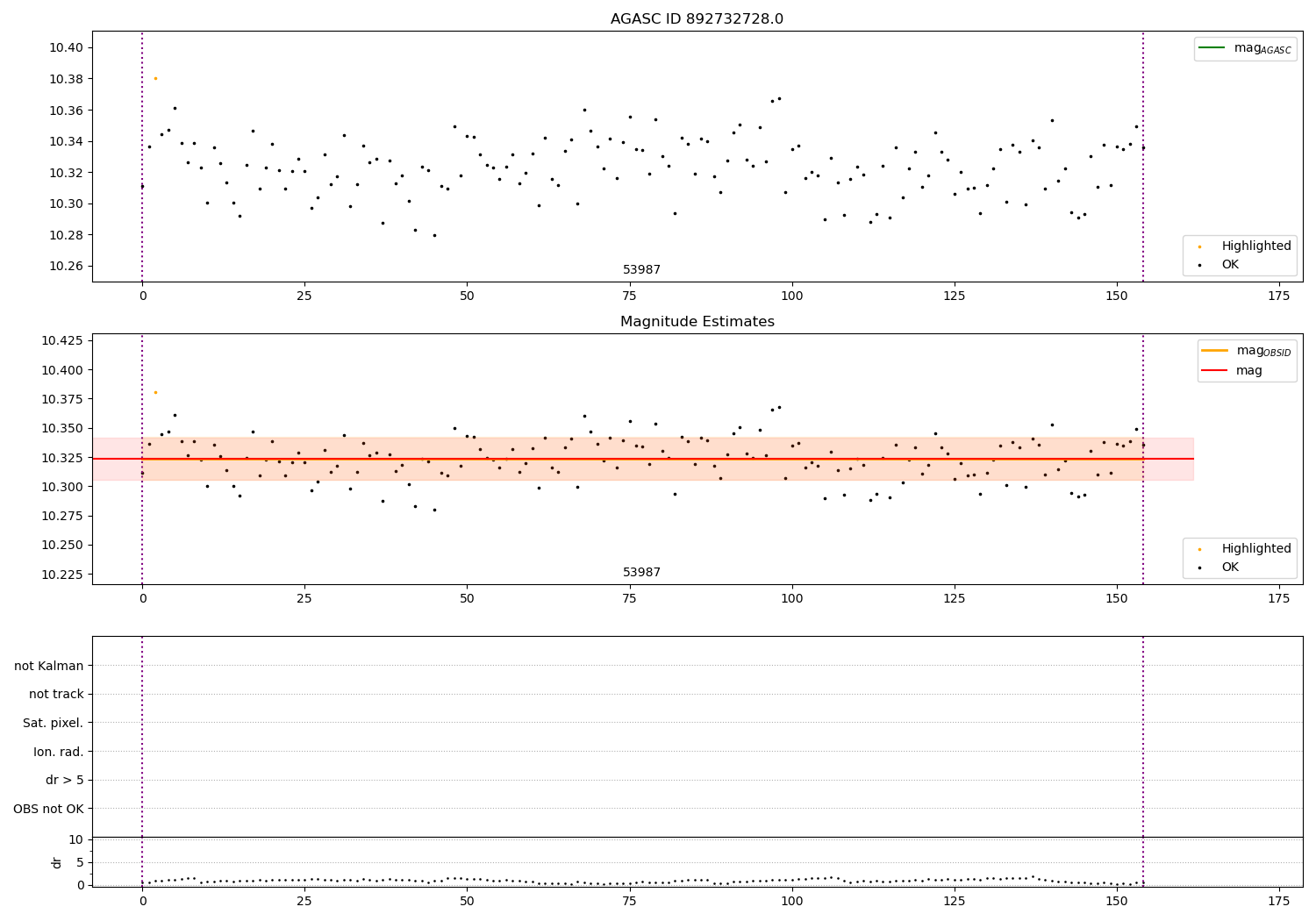Click 'Highlighted' in the top plot legend
Viewport: 1316px width, 921px height.
pos(1246,246)
